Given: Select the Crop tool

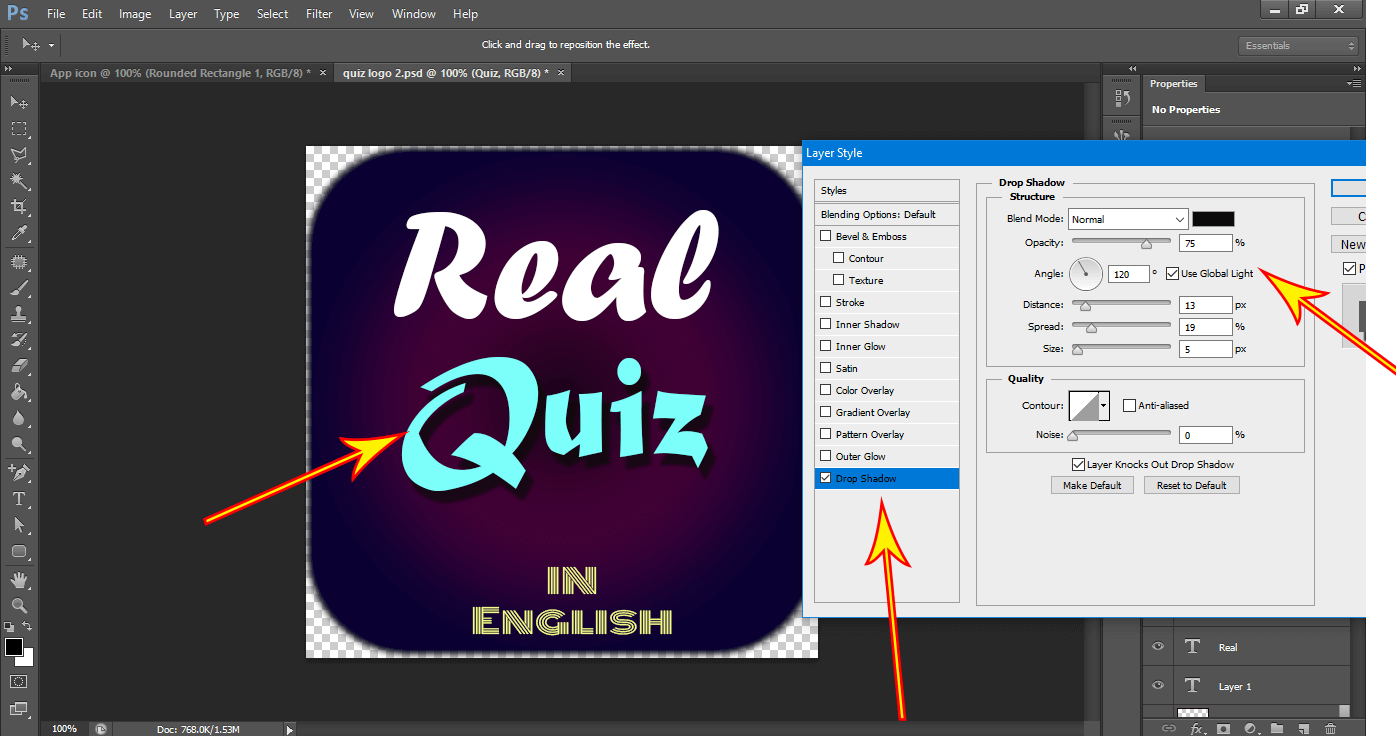Looking at the screenshot, I should tap(18, 207).
